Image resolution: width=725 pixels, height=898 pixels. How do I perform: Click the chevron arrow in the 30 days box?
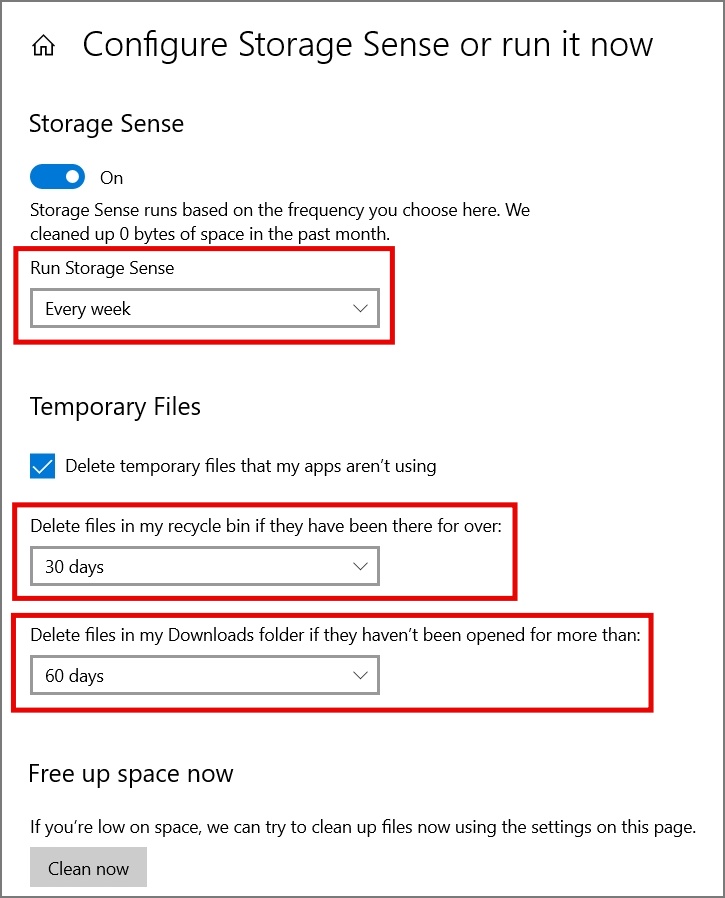tap(361, 567)
